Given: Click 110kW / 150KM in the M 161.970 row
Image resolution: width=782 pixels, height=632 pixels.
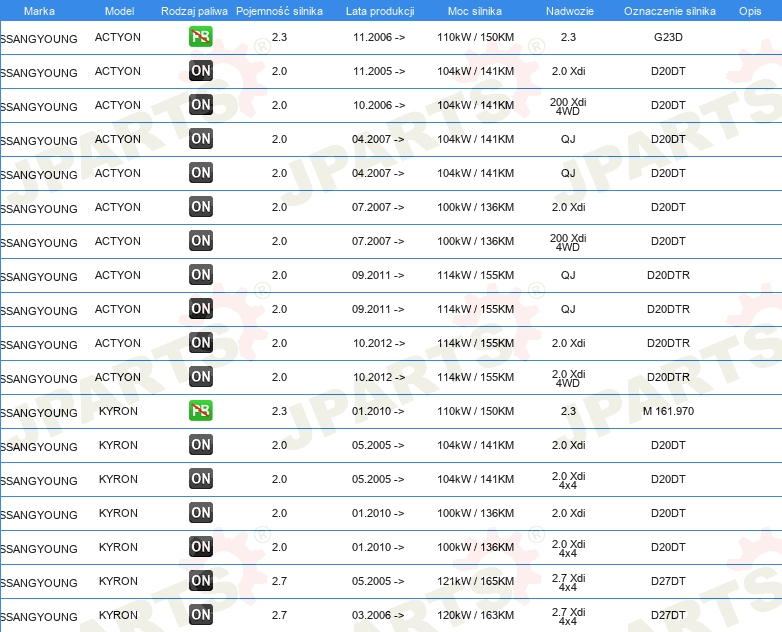Looking at the screenshot, I should click(x=475, y=411).
